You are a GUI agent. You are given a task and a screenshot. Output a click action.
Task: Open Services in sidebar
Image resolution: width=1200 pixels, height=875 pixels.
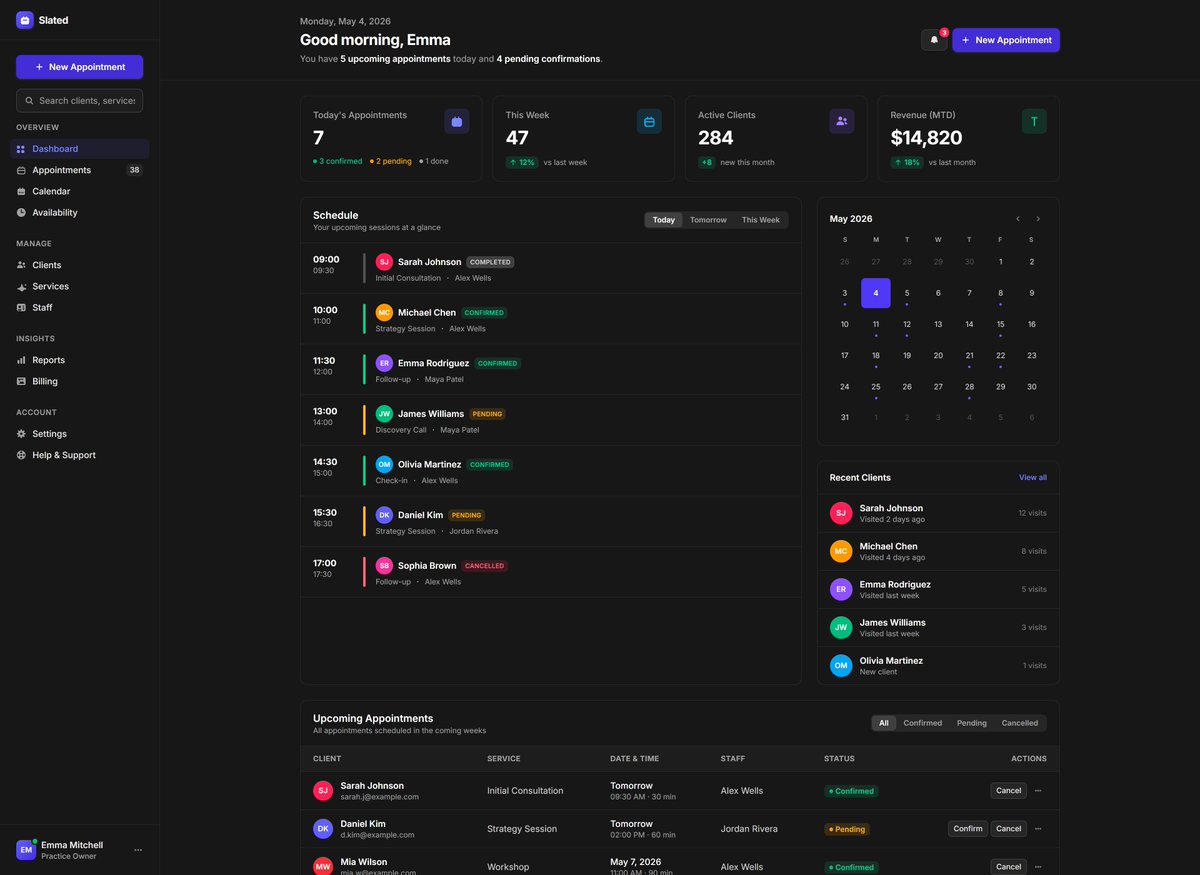(x=80, y=286)
